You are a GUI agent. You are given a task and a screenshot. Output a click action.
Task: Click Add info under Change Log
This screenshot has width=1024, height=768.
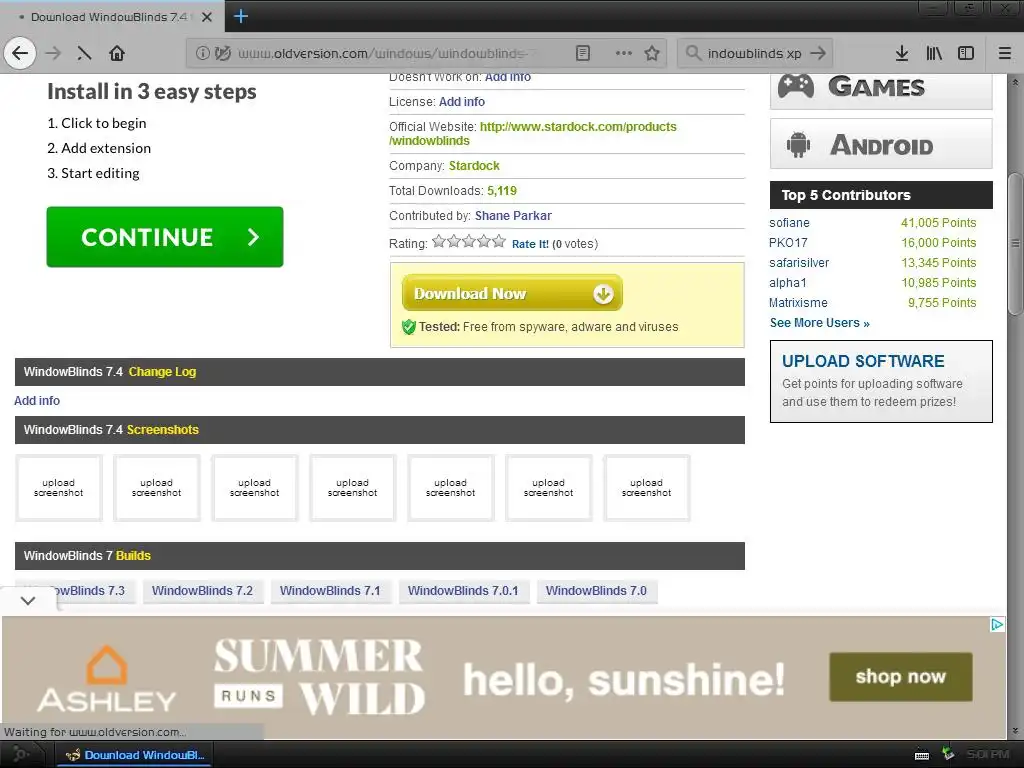tap(37, 400)
